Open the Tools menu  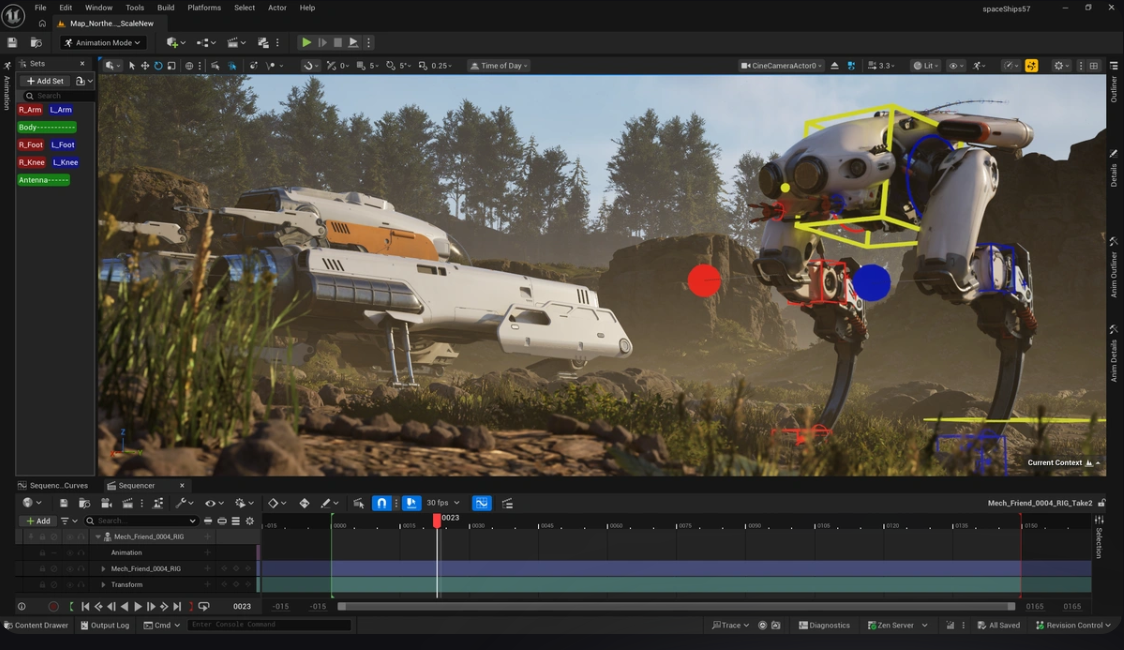[x=135, y=8]
